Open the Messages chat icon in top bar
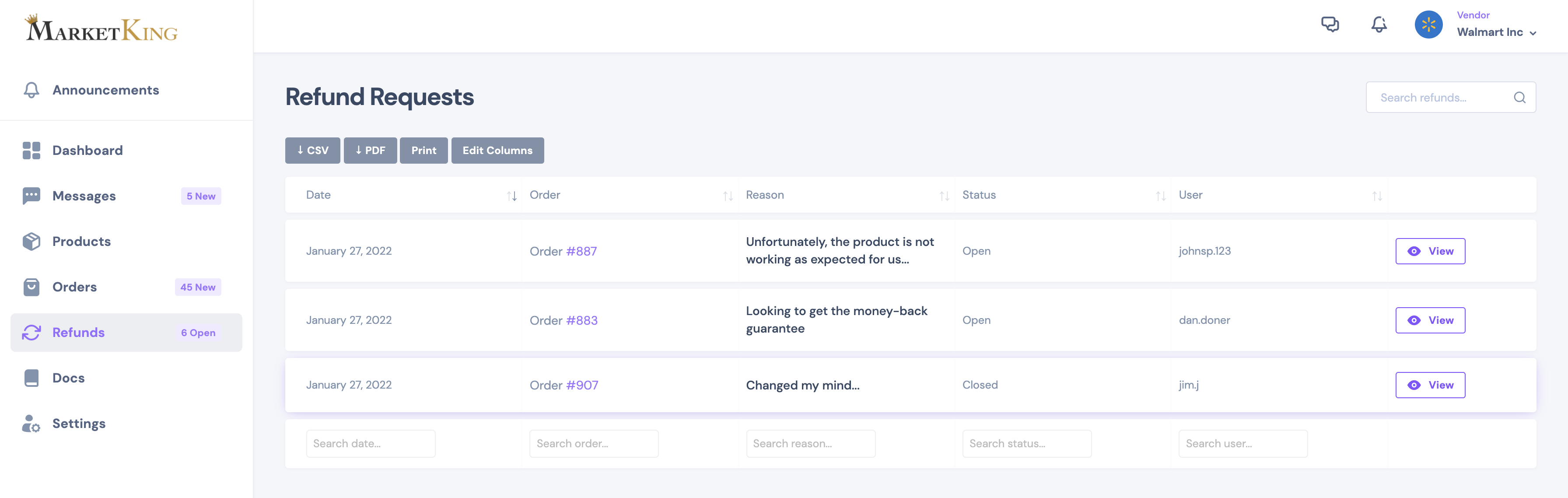The height and width of the screenshot is (498, 1568). point(1330,25)
